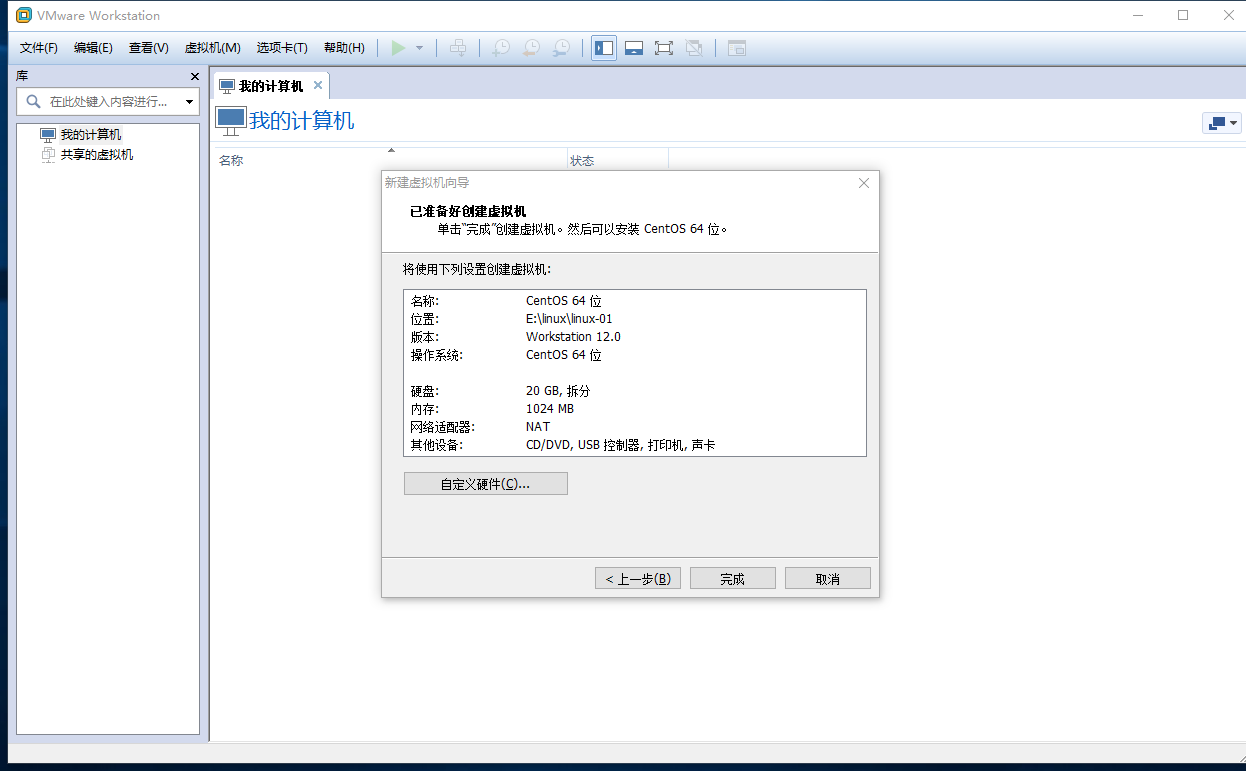Close the 新建虚拟机向导 dialog
1246x771 pixels.
[x=864, y=183]
